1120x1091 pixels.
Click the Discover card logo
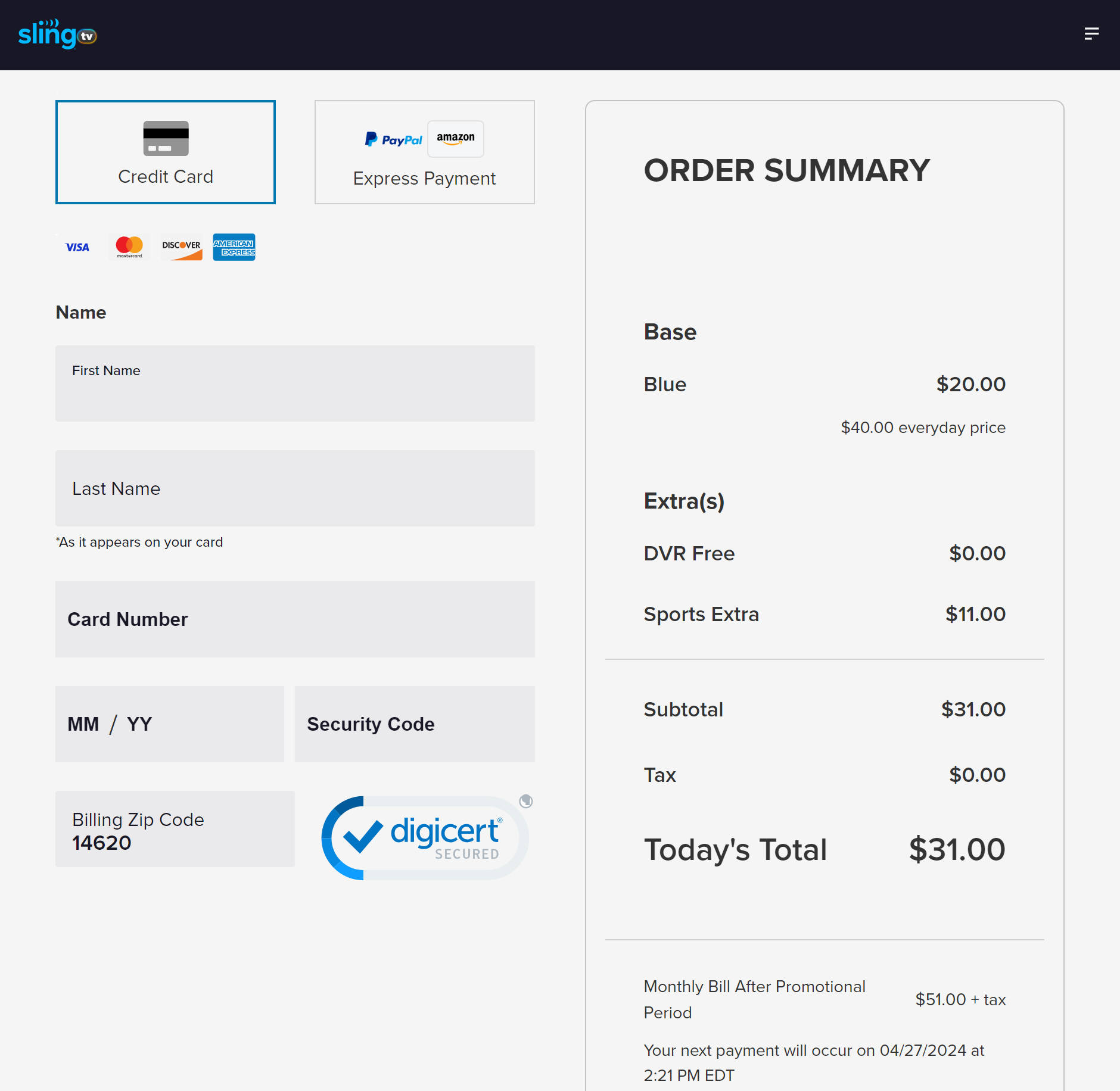tap(182, 247)
